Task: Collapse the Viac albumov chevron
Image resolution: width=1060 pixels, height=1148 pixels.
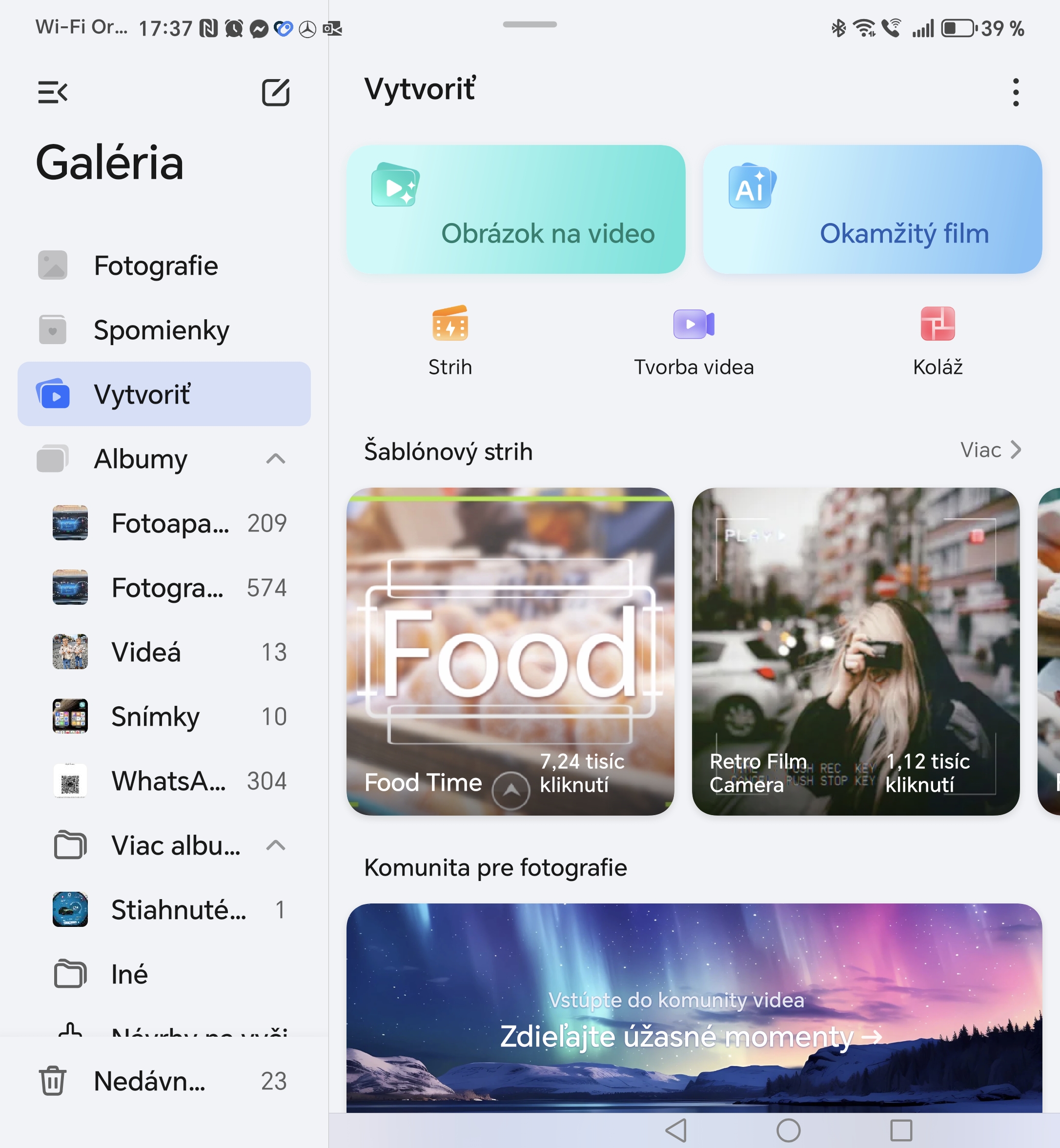Action: click(275, 845)
